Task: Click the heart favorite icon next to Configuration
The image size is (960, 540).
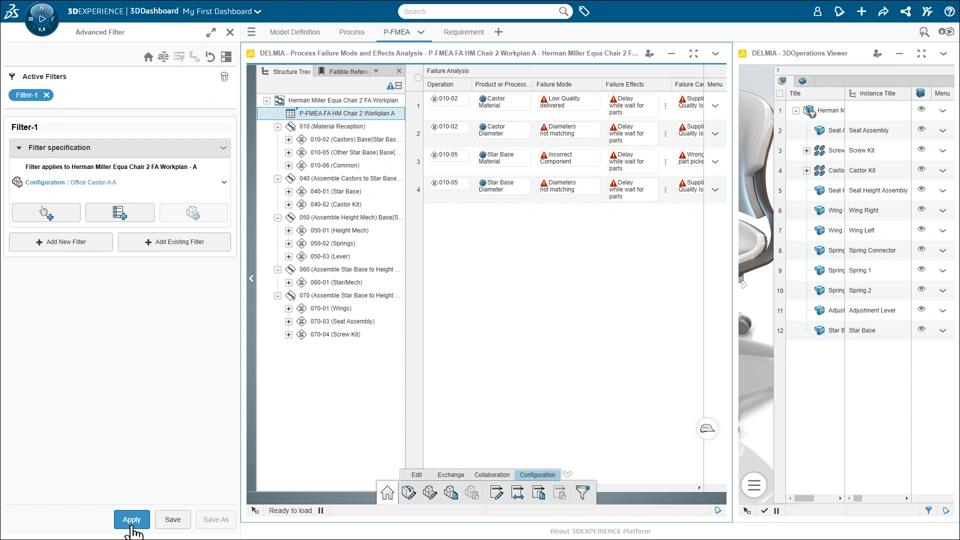Action: coord(568,474)
